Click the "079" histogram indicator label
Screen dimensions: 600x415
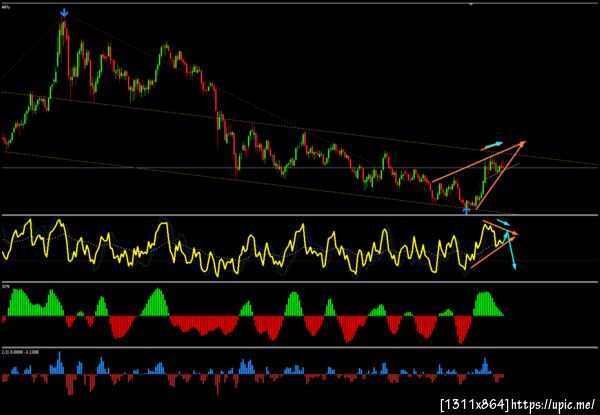5,286
